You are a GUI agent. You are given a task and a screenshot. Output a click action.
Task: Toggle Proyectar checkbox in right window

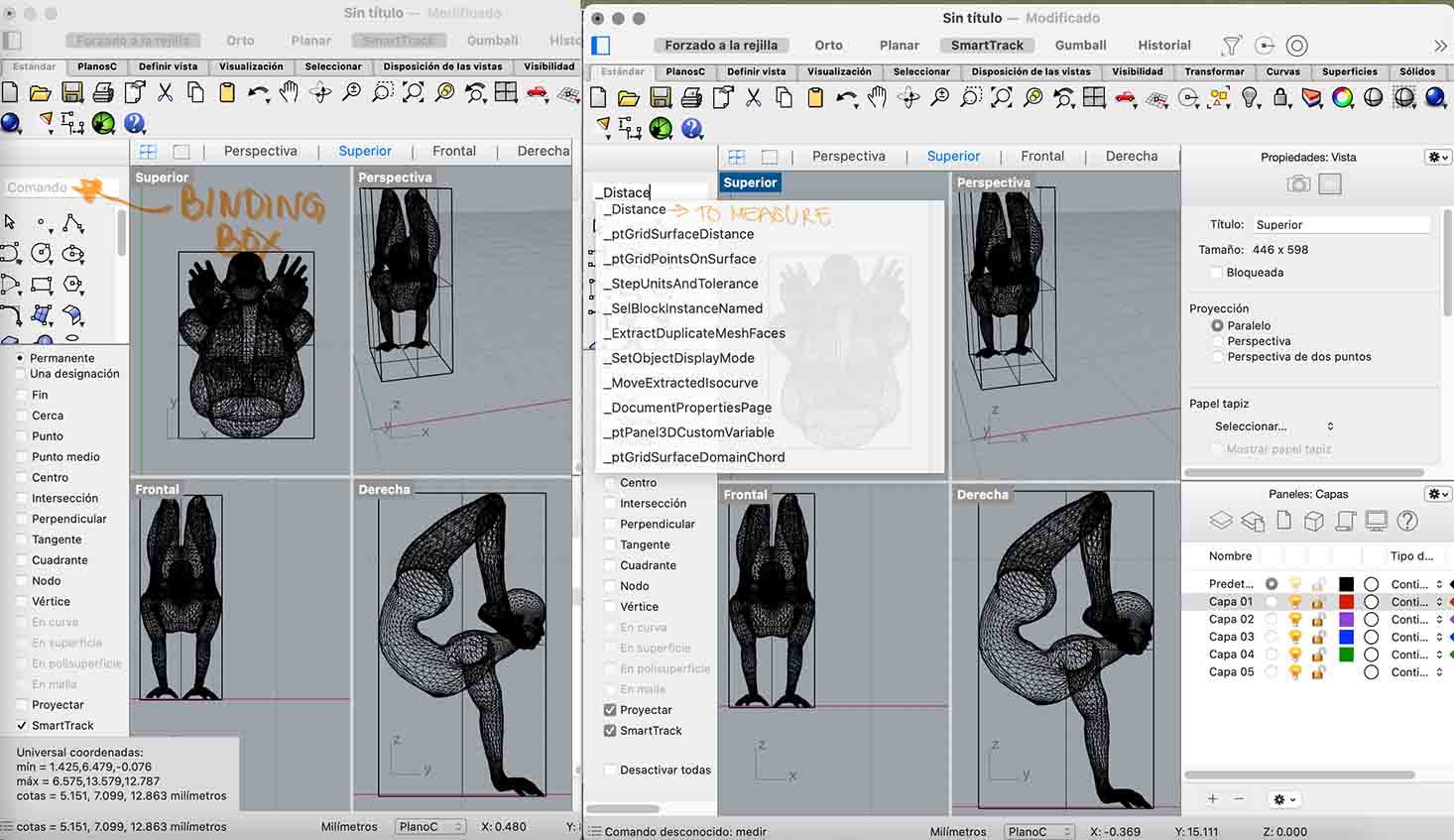click(610, 710)
